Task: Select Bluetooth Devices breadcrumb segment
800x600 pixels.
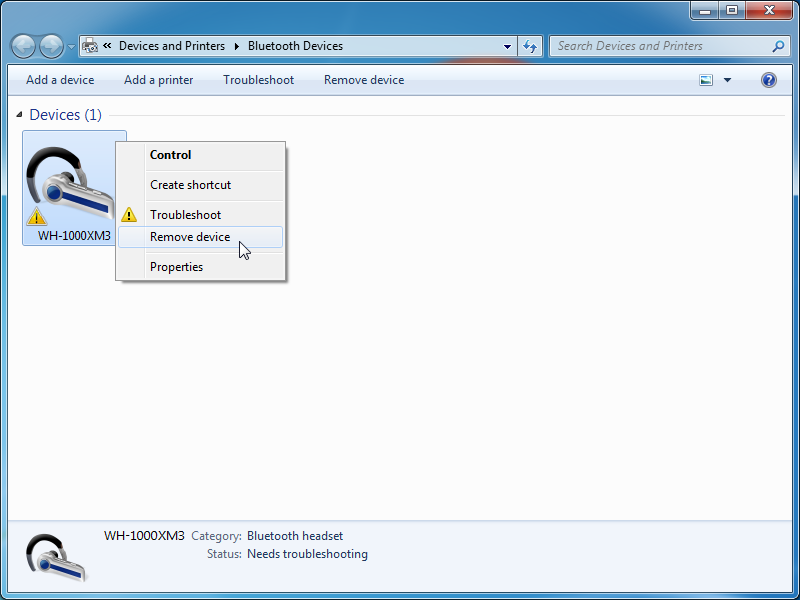Action: [295, 46]
